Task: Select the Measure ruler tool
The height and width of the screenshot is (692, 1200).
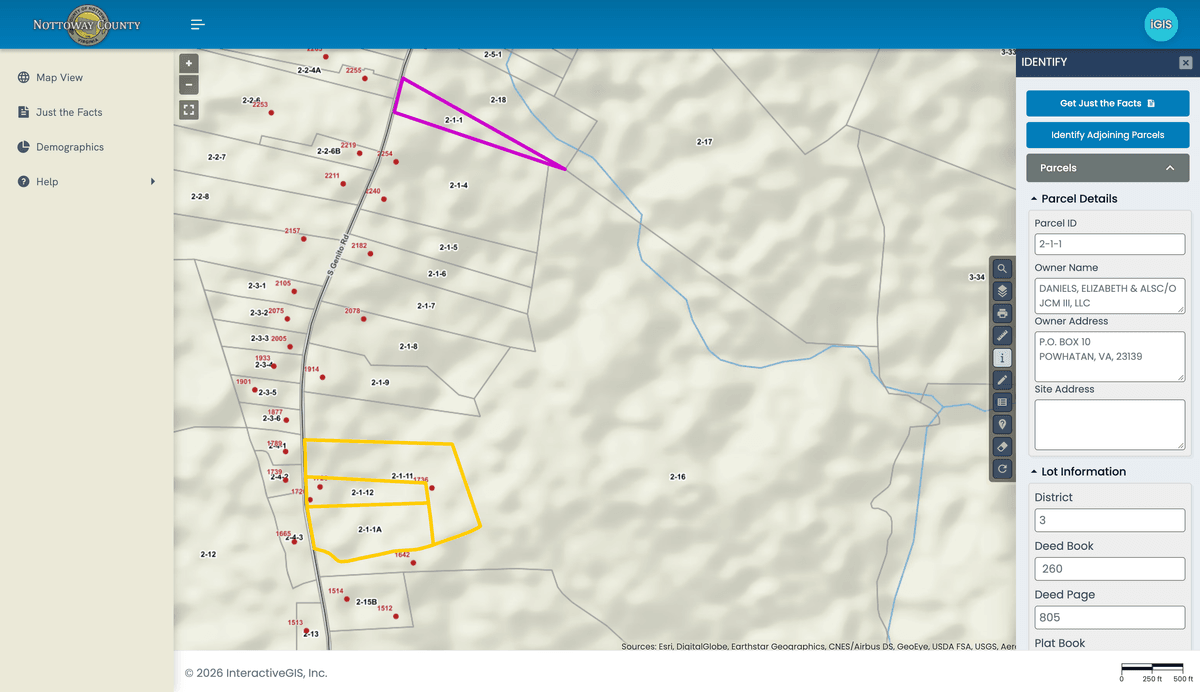Action: tap(1003, 336)
